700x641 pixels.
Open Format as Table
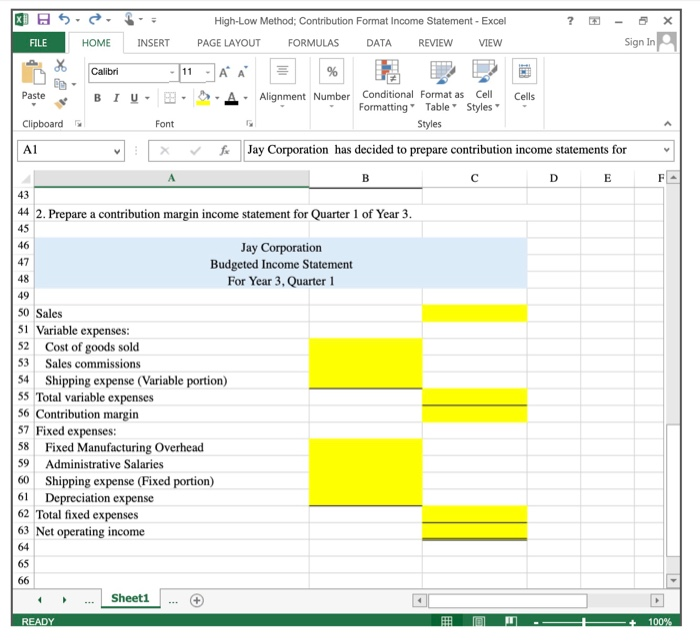[442, 86]
